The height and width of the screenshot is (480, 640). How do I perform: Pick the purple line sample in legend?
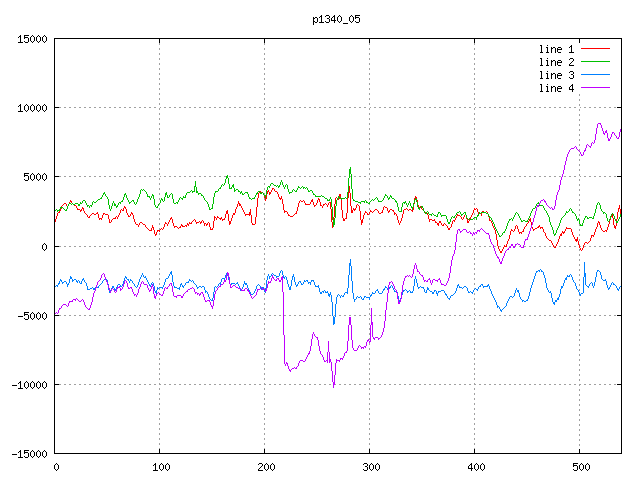coord(596,88)
